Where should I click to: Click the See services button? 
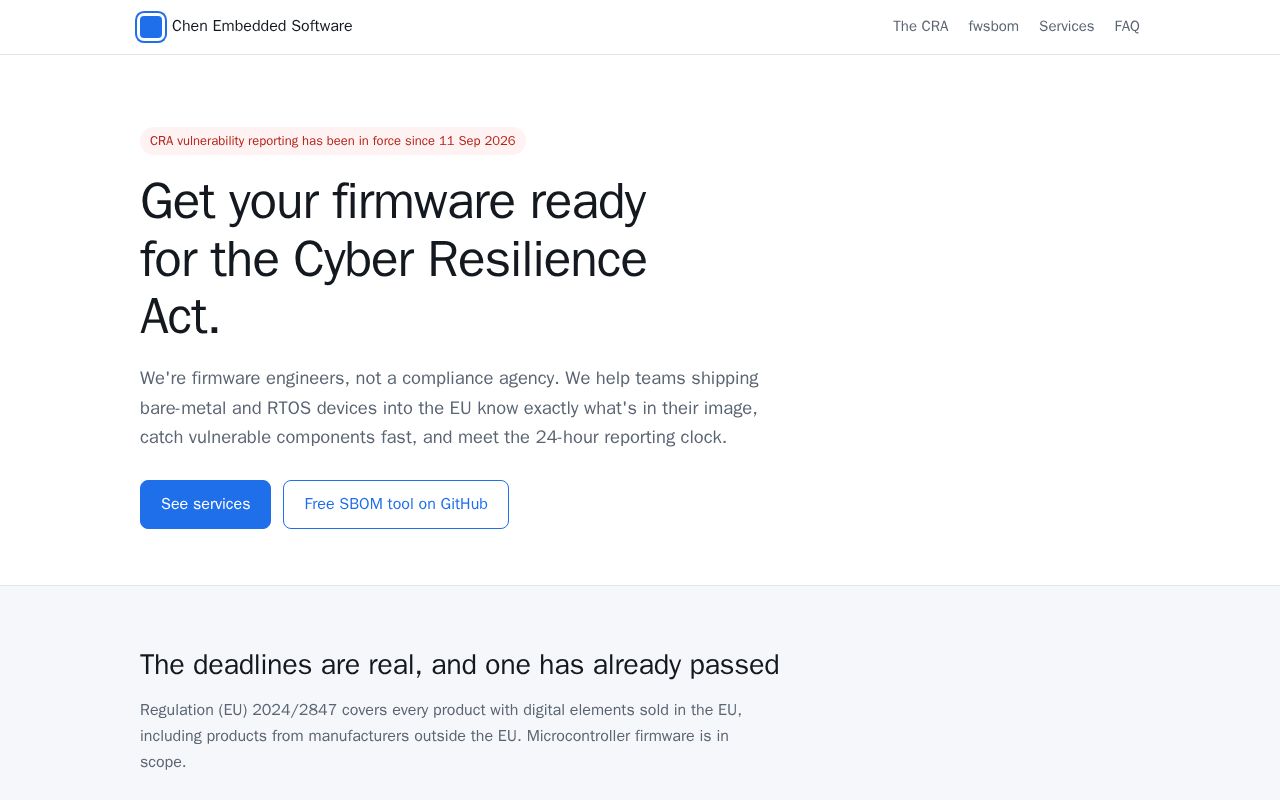(x=205, y=504)
